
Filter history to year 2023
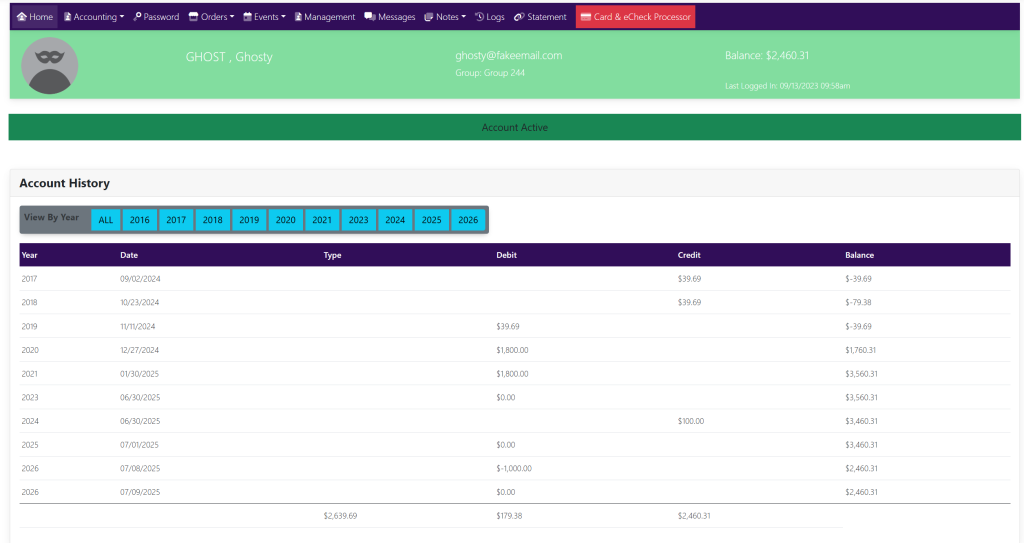358,220
